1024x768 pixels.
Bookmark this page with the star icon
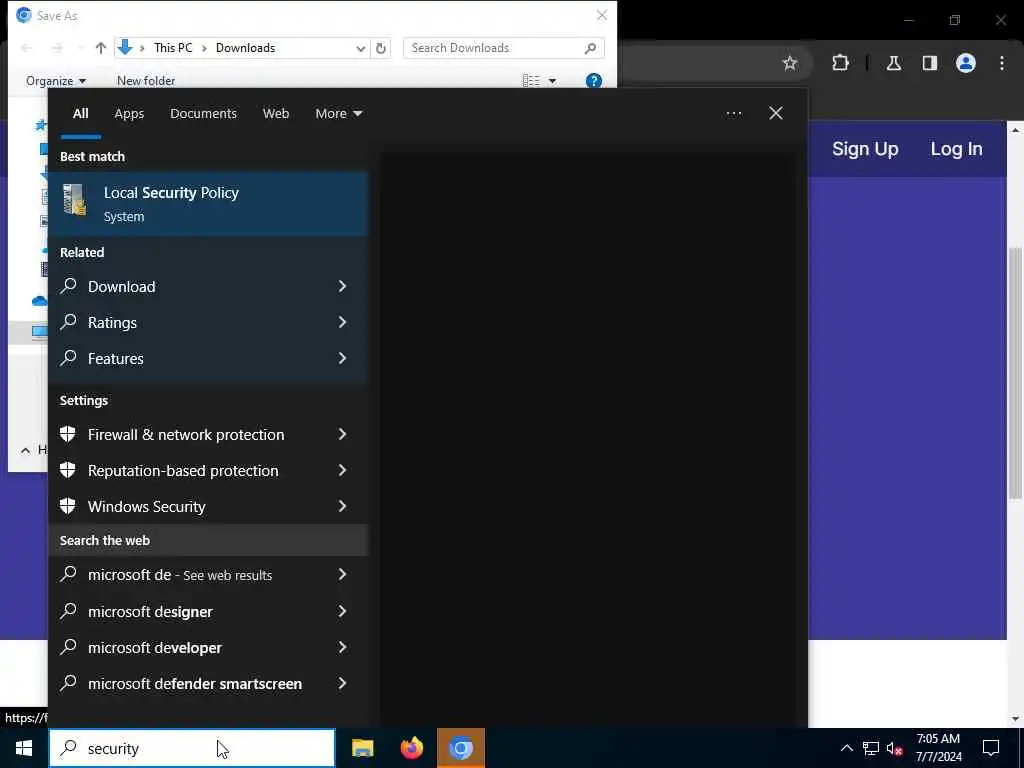click(790, 63)
